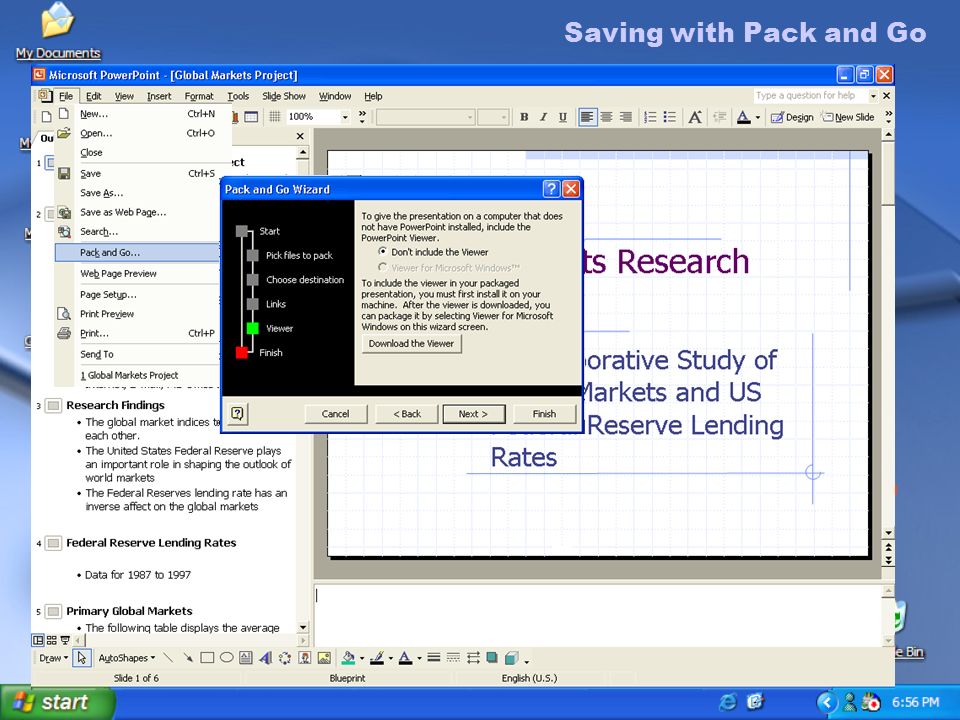Click Download the Viewer button
The image size is (960, 720).
click(x=411, y=343)
